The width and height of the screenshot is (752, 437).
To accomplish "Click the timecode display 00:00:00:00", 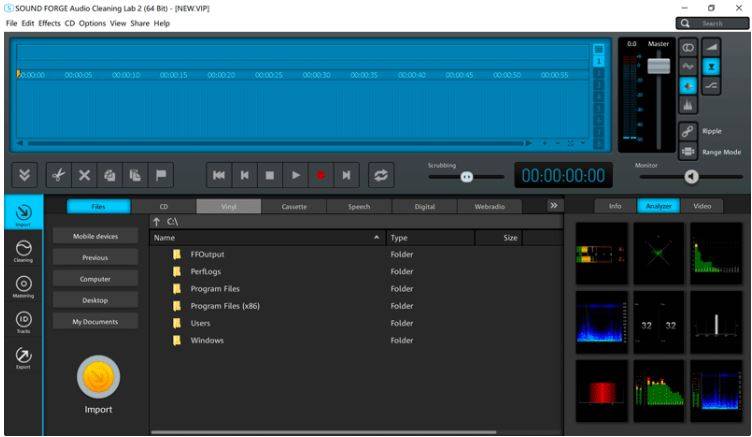I will (563, 176).
